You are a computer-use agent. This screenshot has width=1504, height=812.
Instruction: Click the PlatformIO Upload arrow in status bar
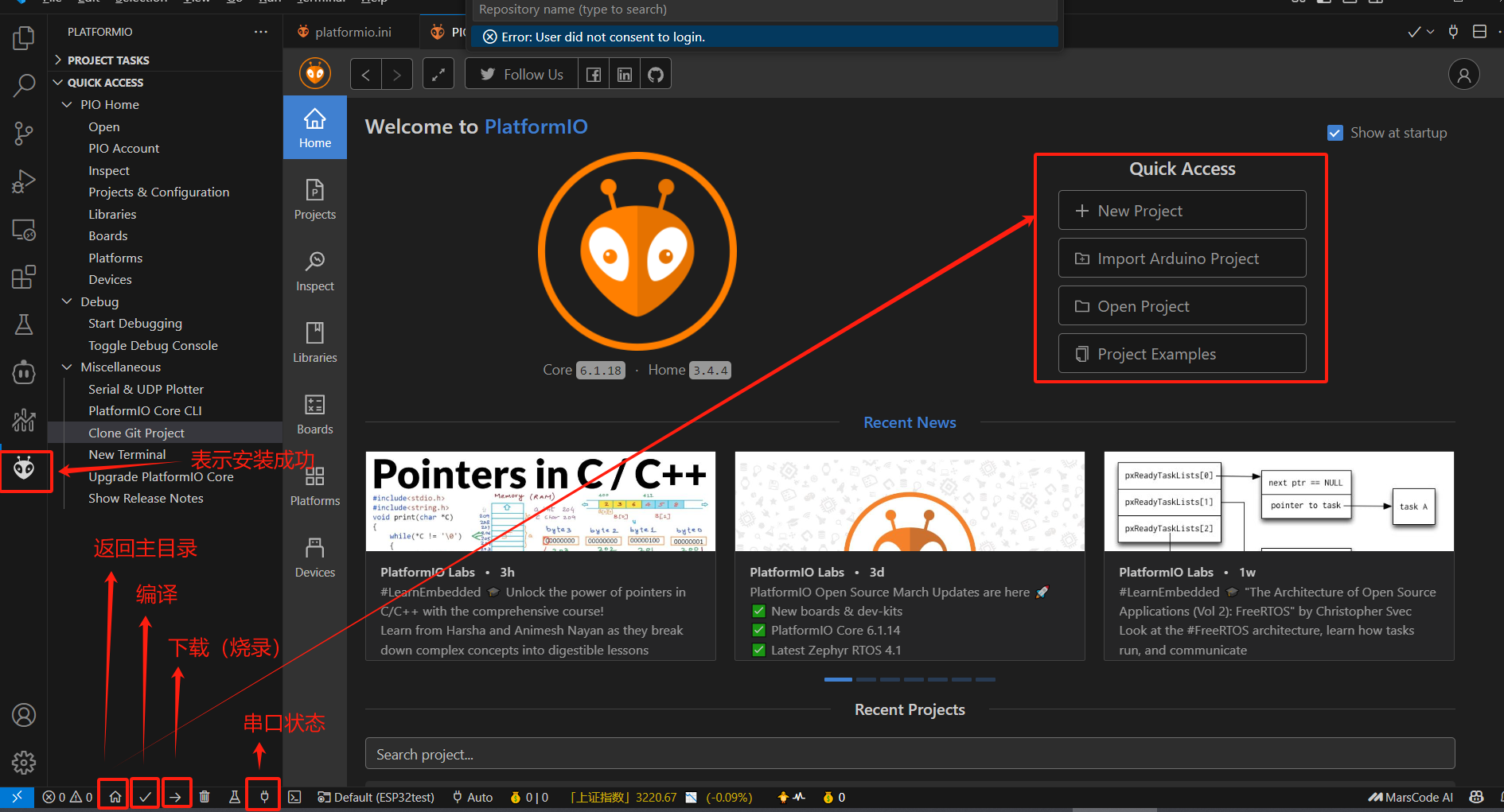pos(175,797)
